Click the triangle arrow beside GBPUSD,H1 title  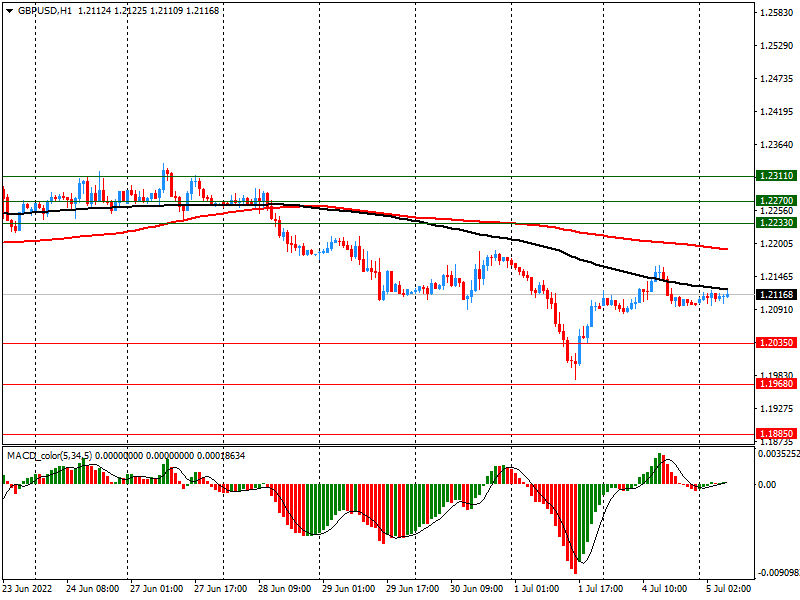point(8,10)
